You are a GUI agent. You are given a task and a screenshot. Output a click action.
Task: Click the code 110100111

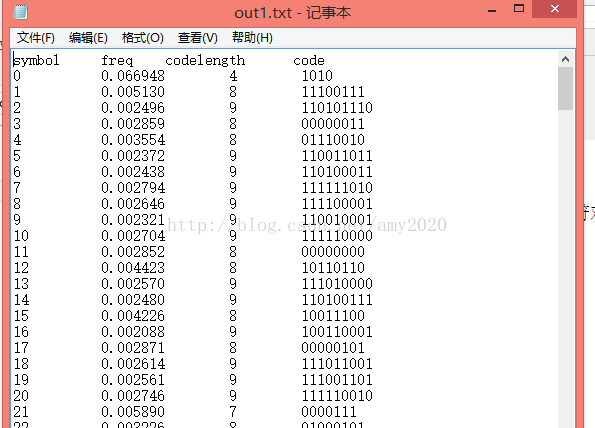(337, 300)
